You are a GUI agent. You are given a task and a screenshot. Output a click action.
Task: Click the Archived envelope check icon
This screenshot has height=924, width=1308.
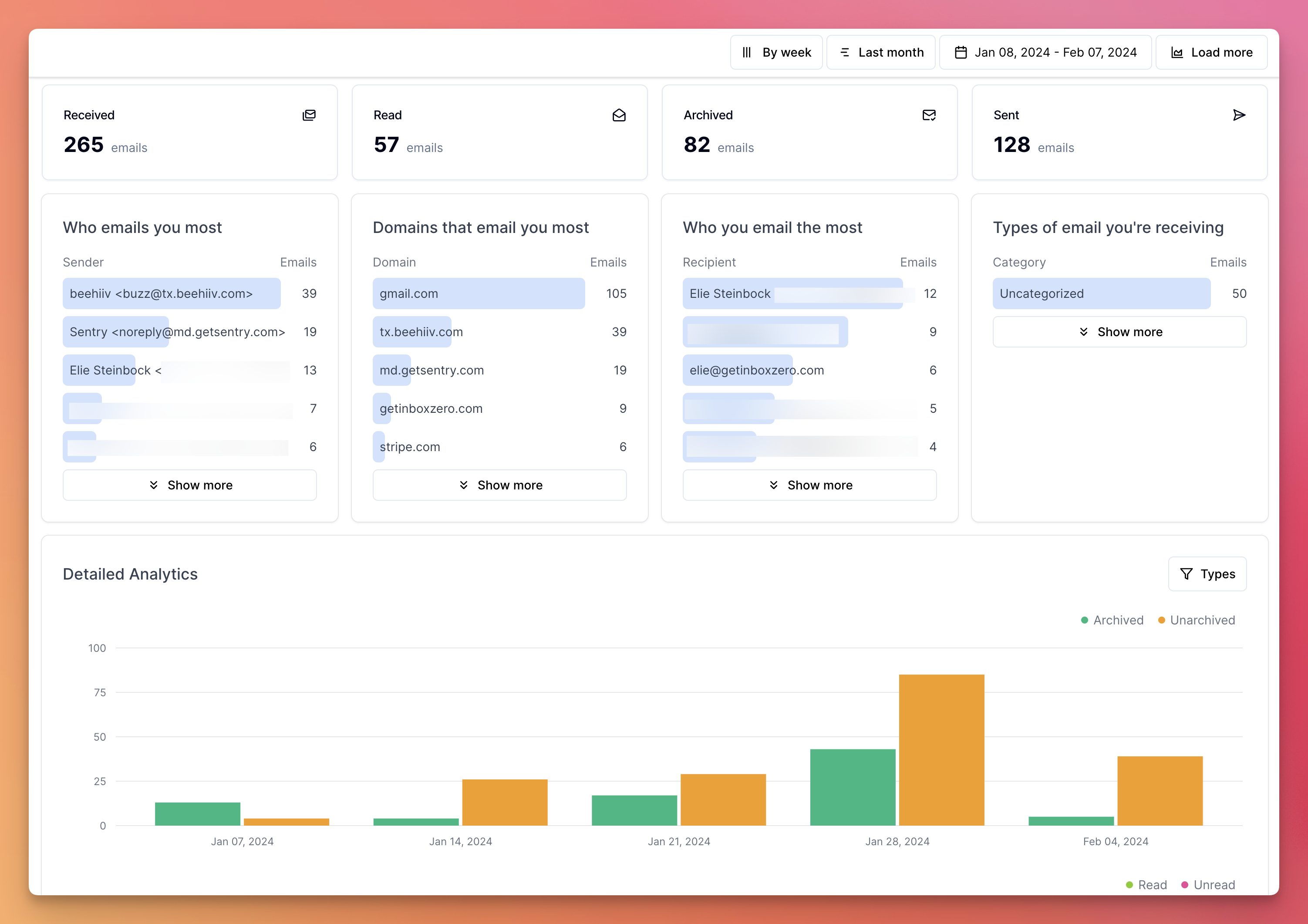(x=929, y=116)
